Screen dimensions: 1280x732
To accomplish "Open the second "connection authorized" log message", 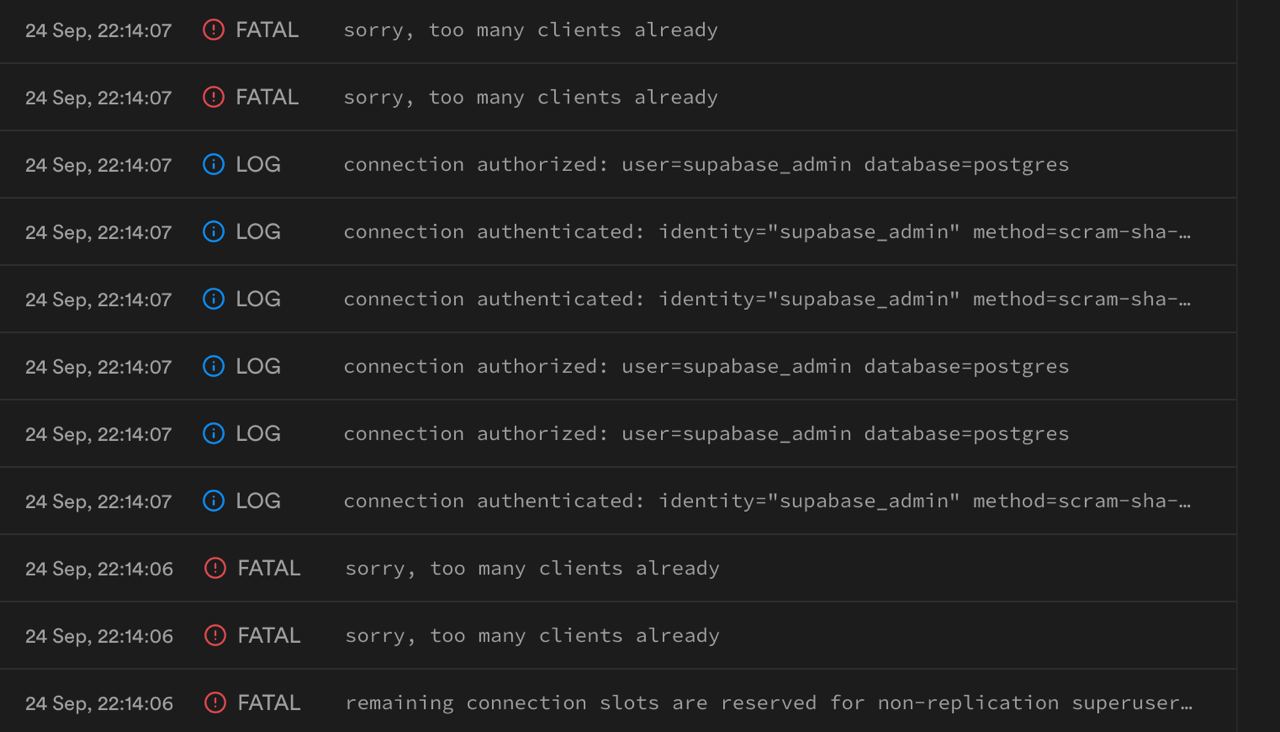I will pos(706,366).
